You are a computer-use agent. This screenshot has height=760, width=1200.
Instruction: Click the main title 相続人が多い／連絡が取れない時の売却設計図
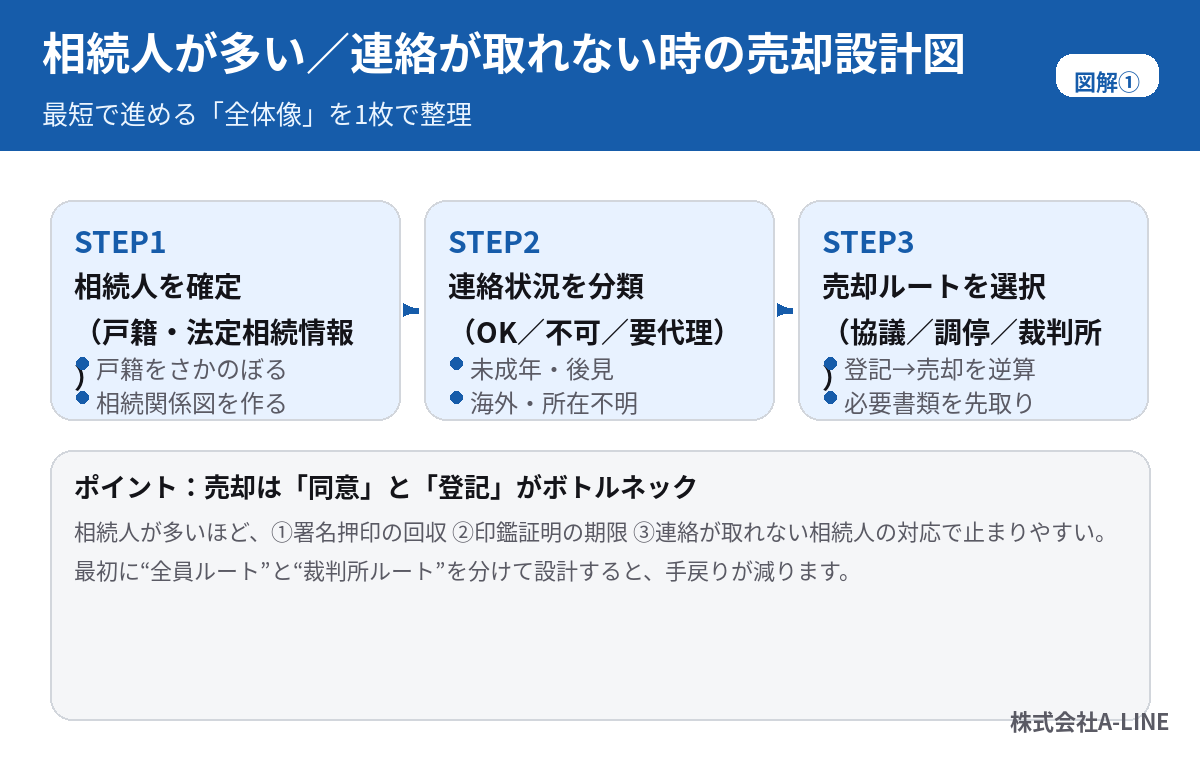click(504, 56)
